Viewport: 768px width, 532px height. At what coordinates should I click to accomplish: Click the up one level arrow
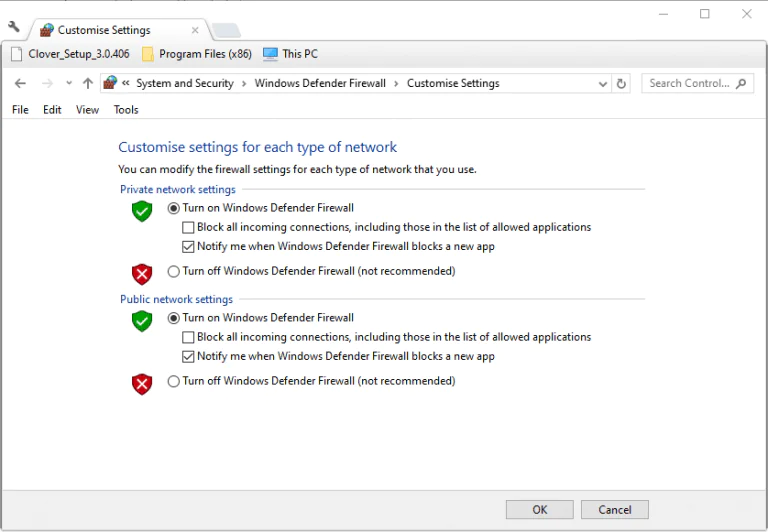click(88, 84)
